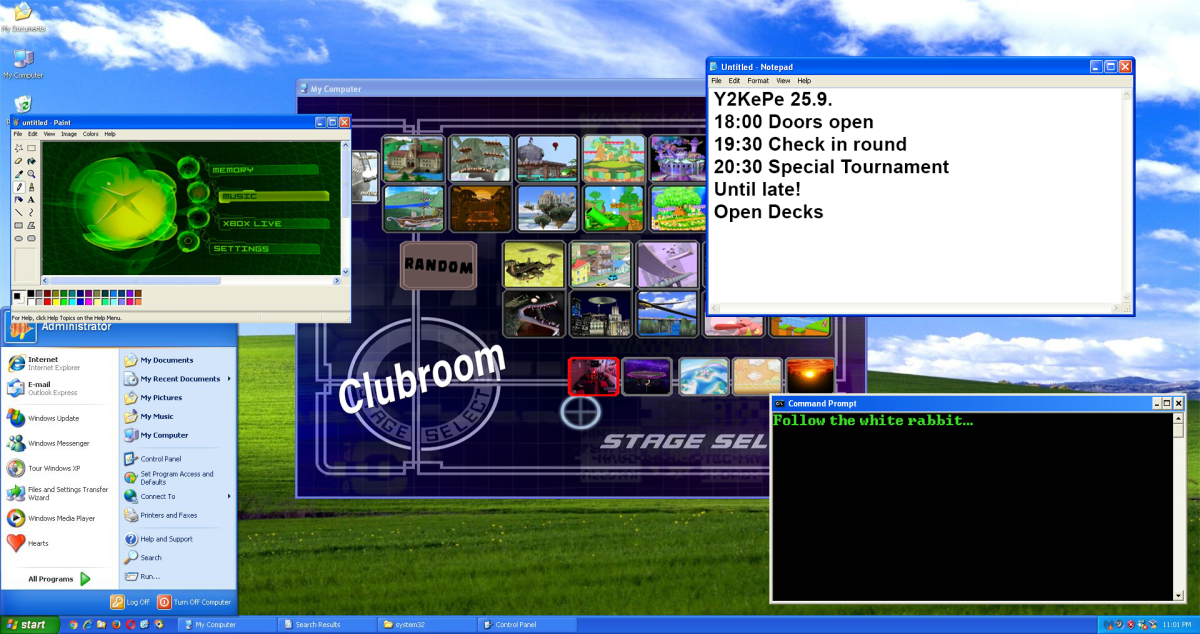Click Paint vertical scrollbar down arrow
This screenshot has height=634, width=1200.
point(345,272)
